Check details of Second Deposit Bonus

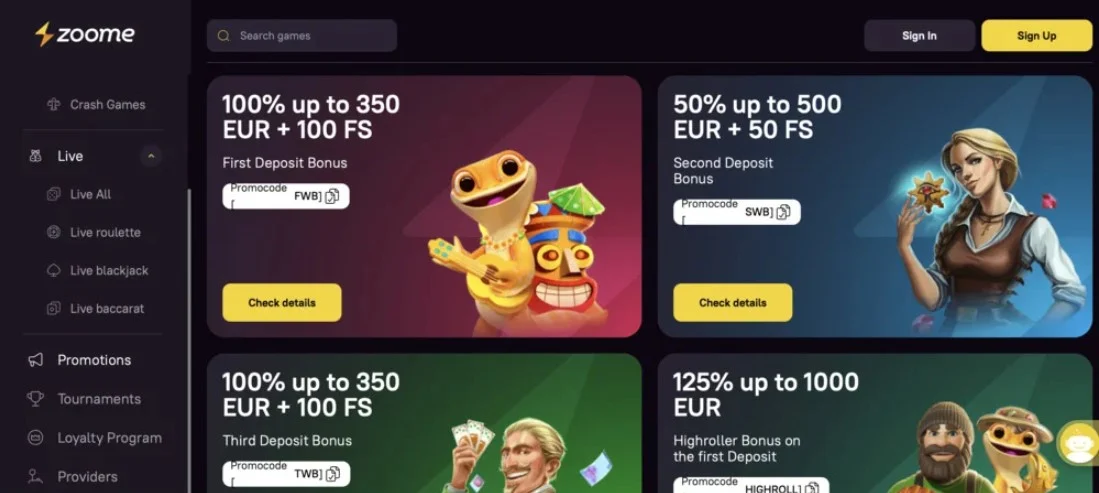coord(732,303)
